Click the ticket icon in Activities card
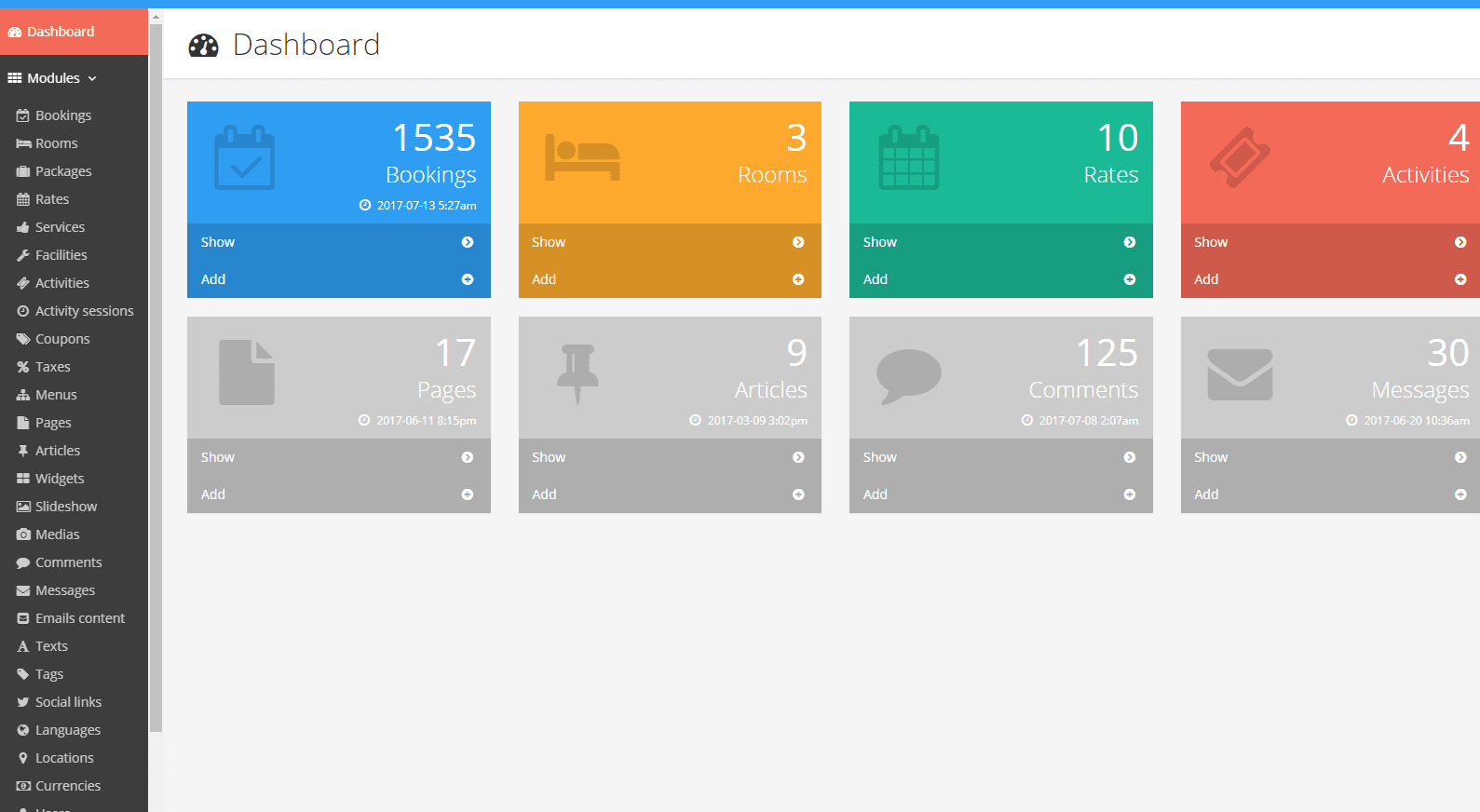 tap(1240, 157)
